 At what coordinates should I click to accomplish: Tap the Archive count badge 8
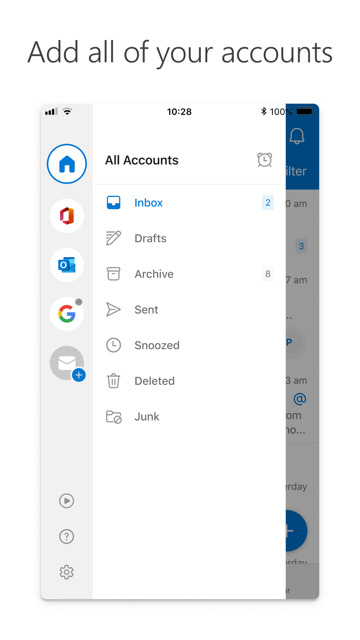pos(268,274)
